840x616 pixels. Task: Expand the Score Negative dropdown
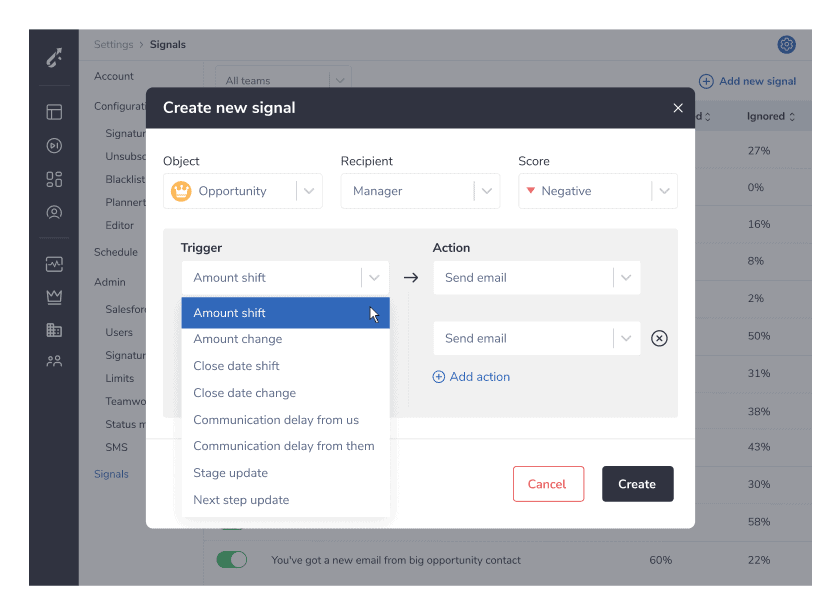coord(598,191)
